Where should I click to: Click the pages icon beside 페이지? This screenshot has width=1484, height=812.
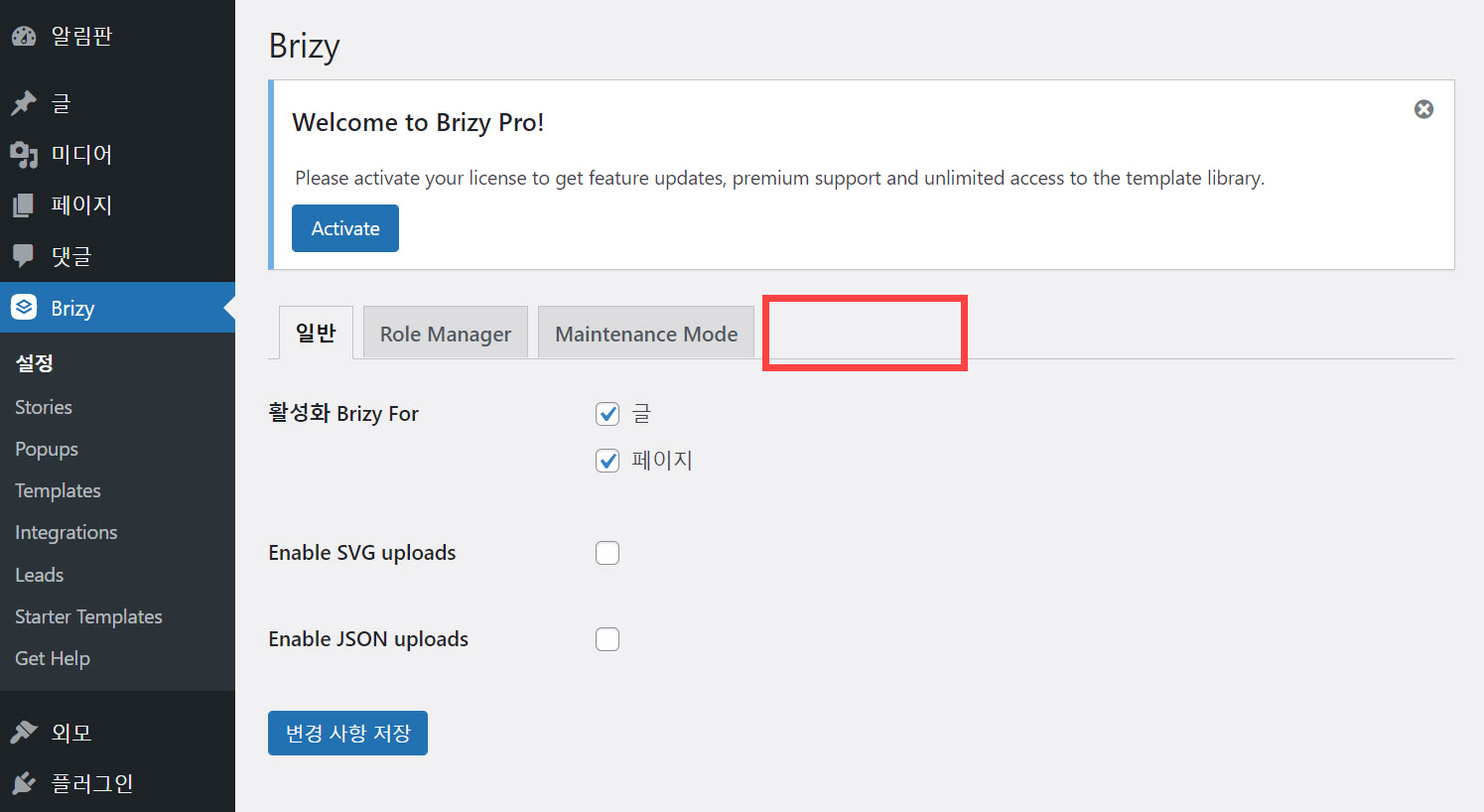pos(24,205)
